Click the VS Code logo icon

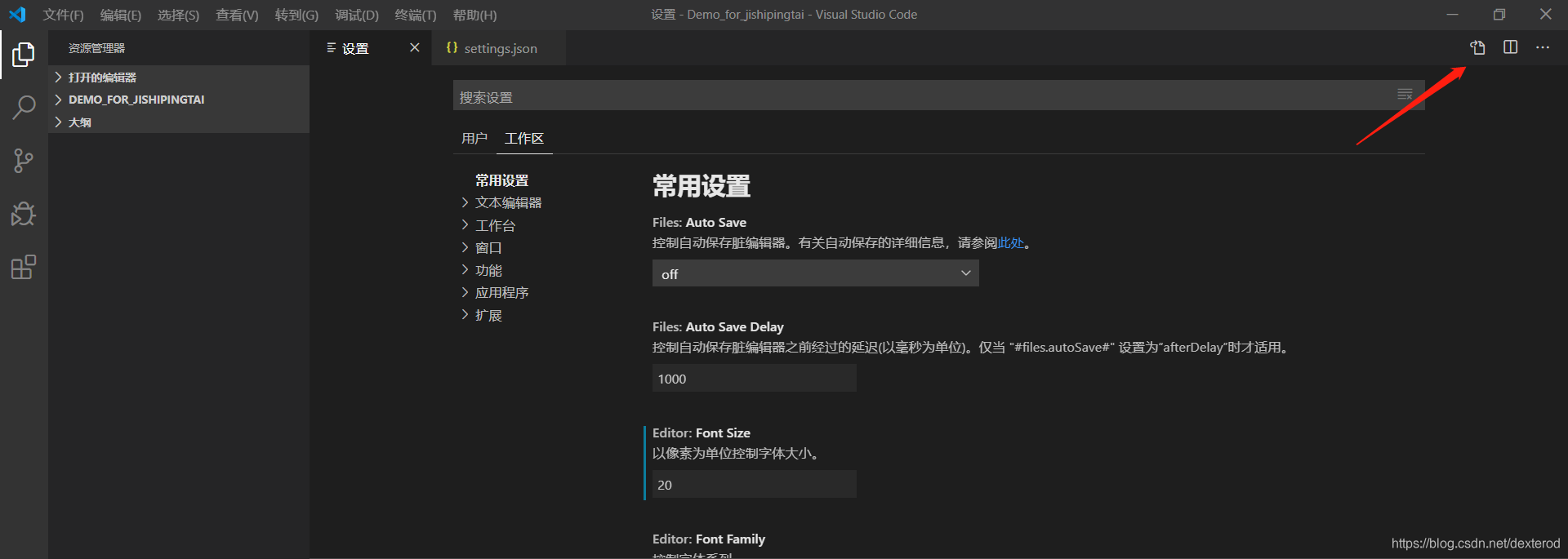point(17,15)
